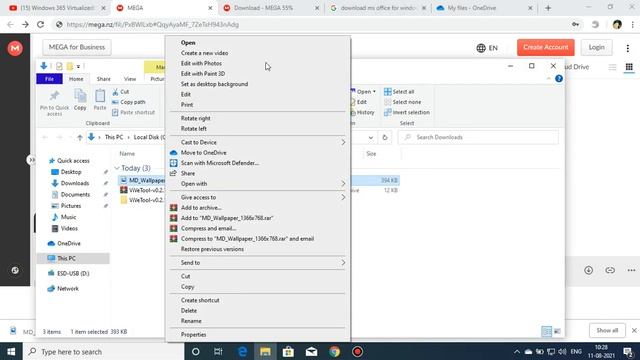This screenshot has height=360, width=640.
Task: Select OneDrive in navigation pane
Action: 69,244
